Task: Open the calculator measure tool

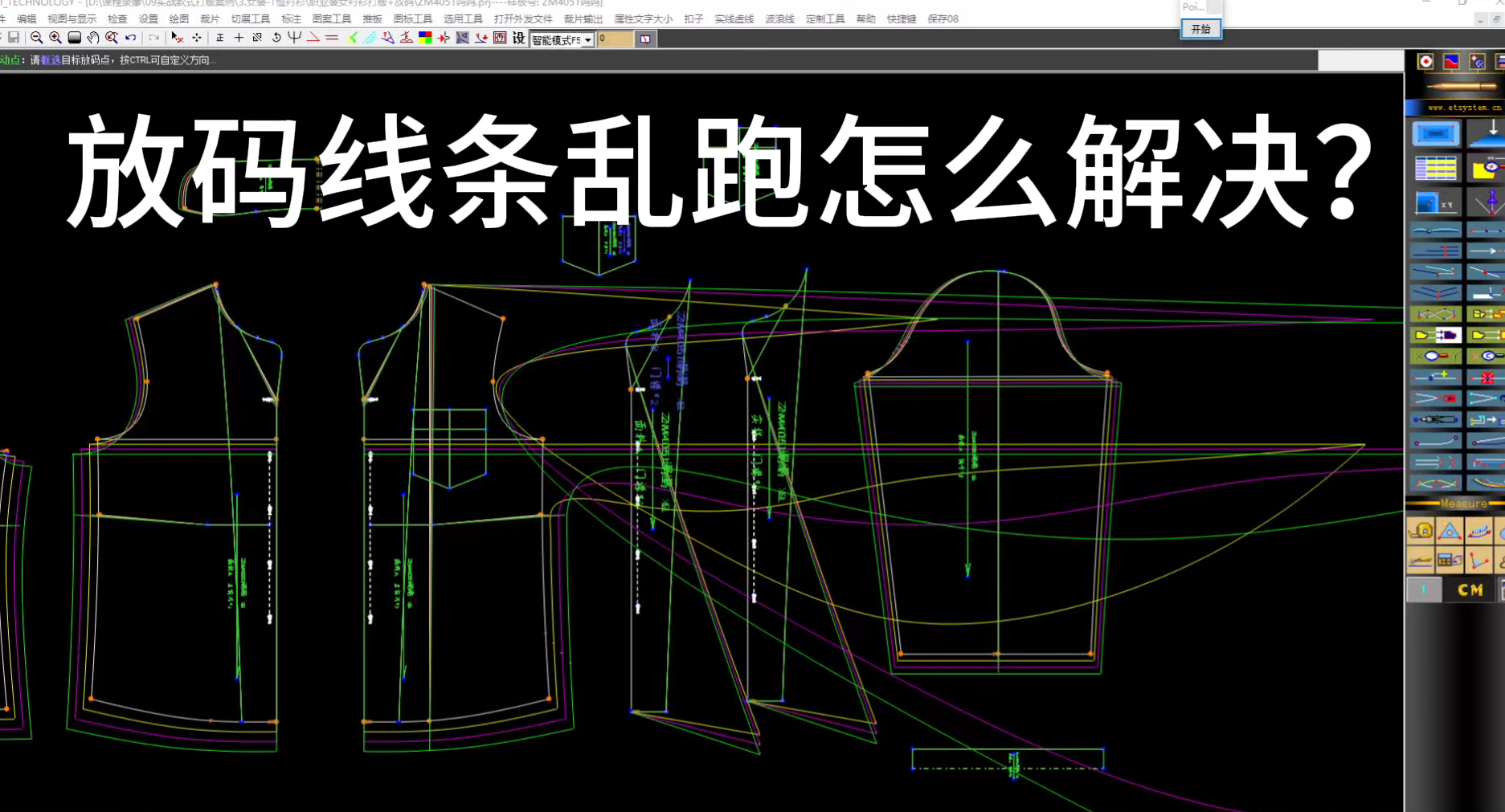Action: coord(1449,562)
